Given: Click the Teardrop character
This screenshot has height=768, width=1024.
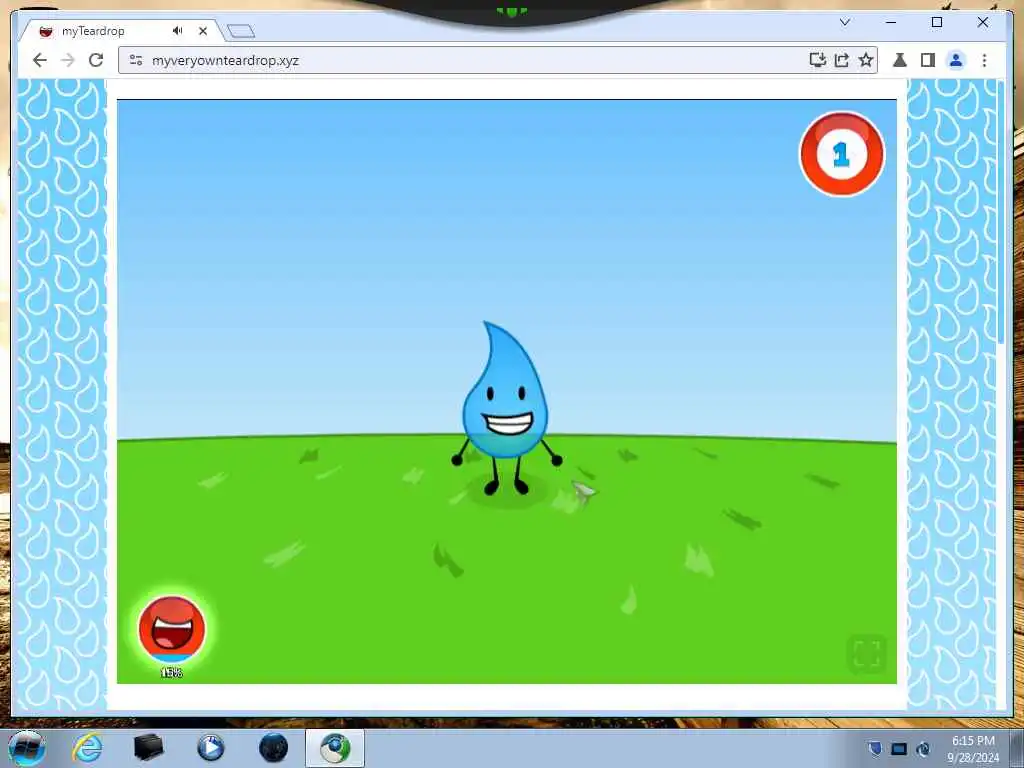Looking at the screenshot, I should [x=506, y=408].
